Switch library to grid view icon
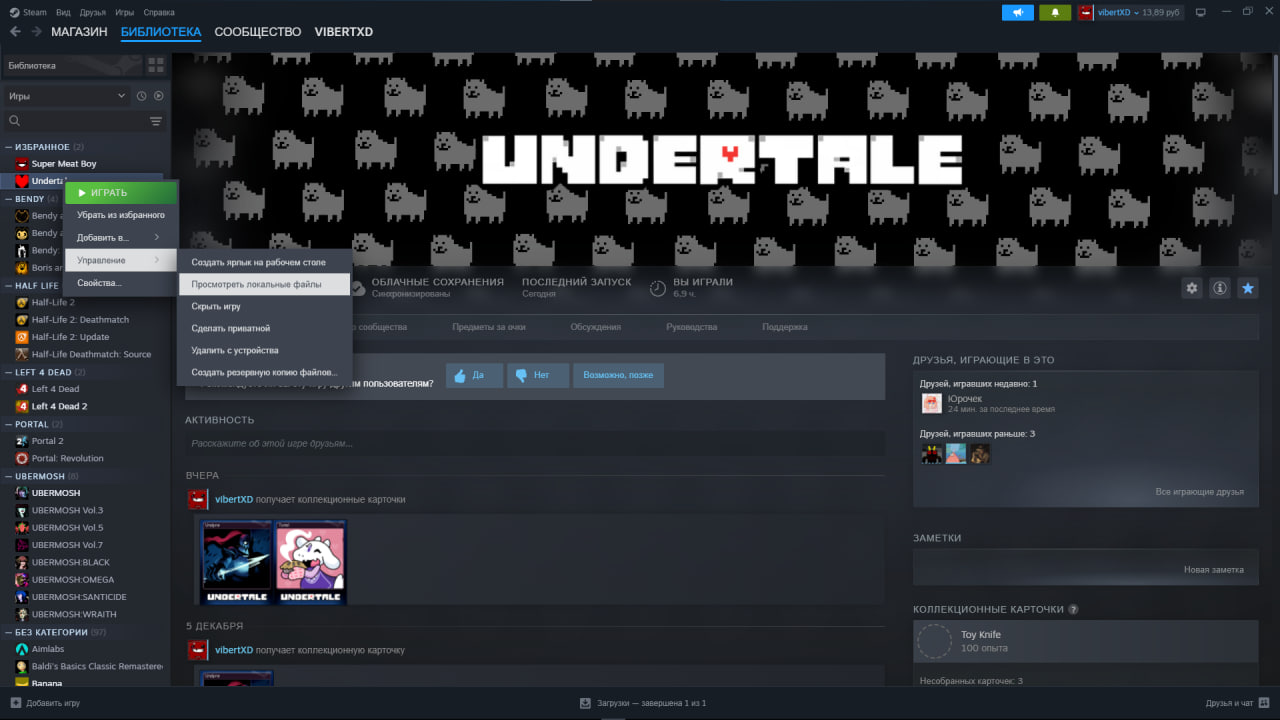The image size is (1280, 720). [x=156, y=66]
